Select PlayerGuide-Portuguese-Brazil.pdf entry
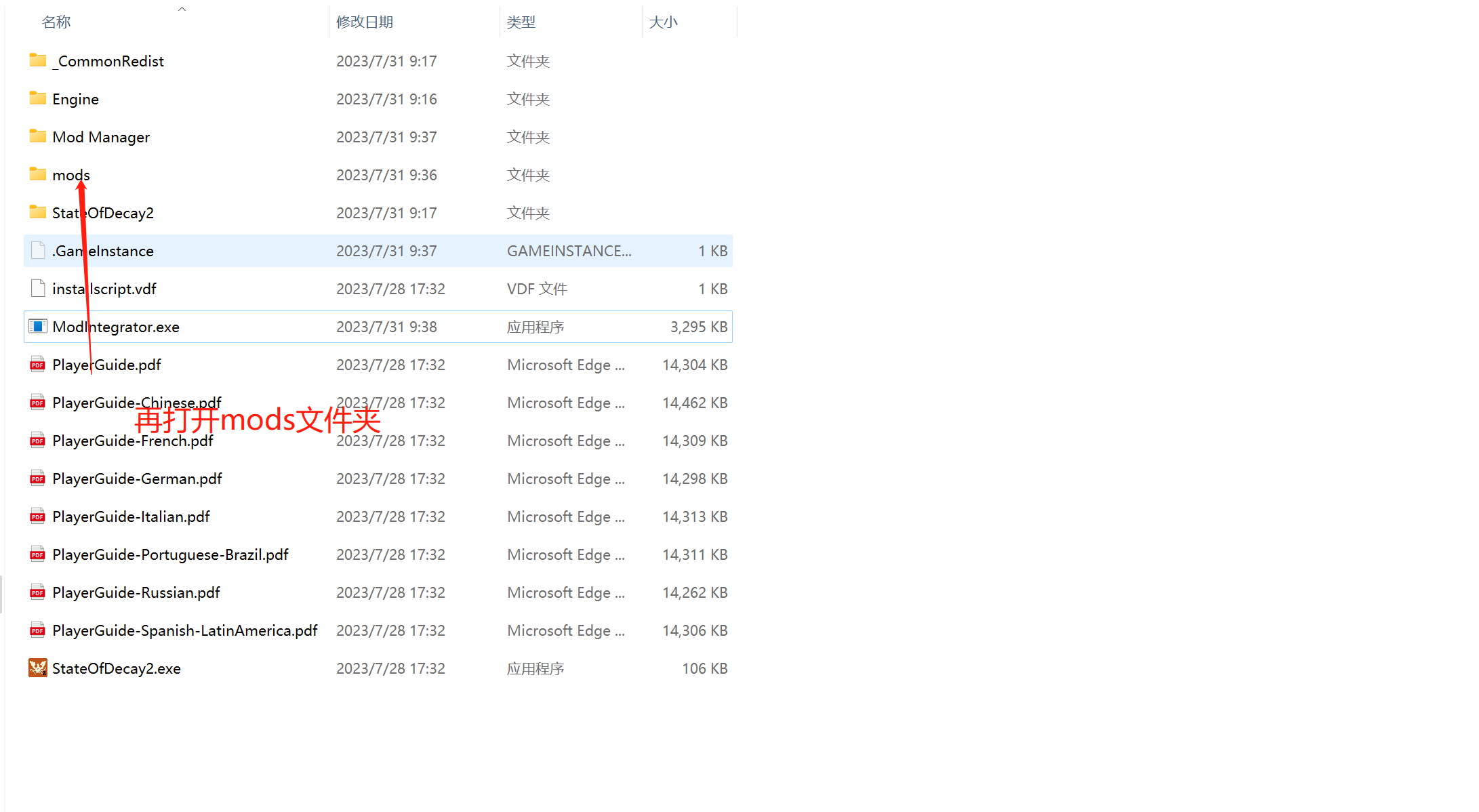The width and height of the screenshot is (1479, 812). [x=170, y=554]
